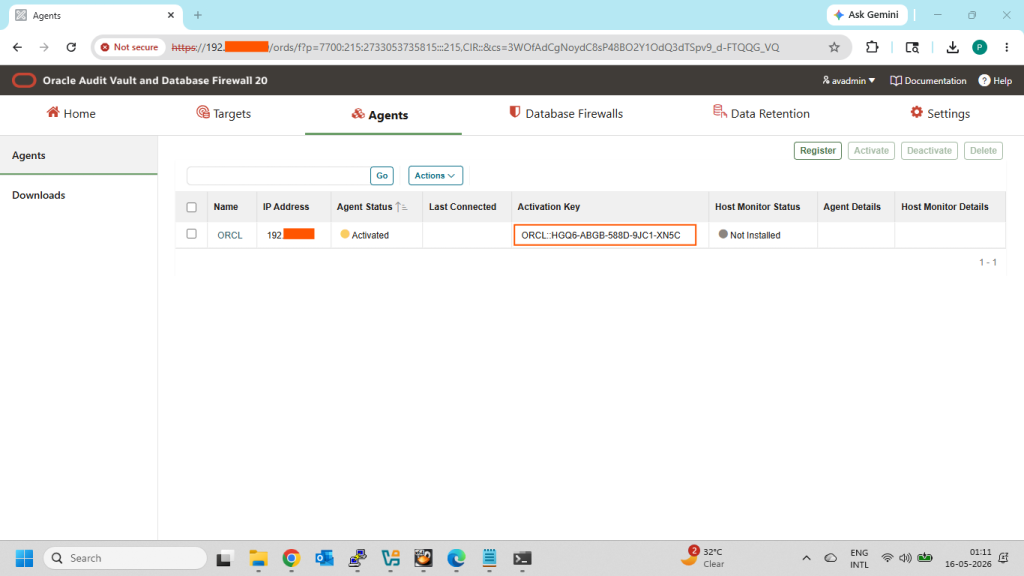
Task: Click the Register button
Action: 818,151
